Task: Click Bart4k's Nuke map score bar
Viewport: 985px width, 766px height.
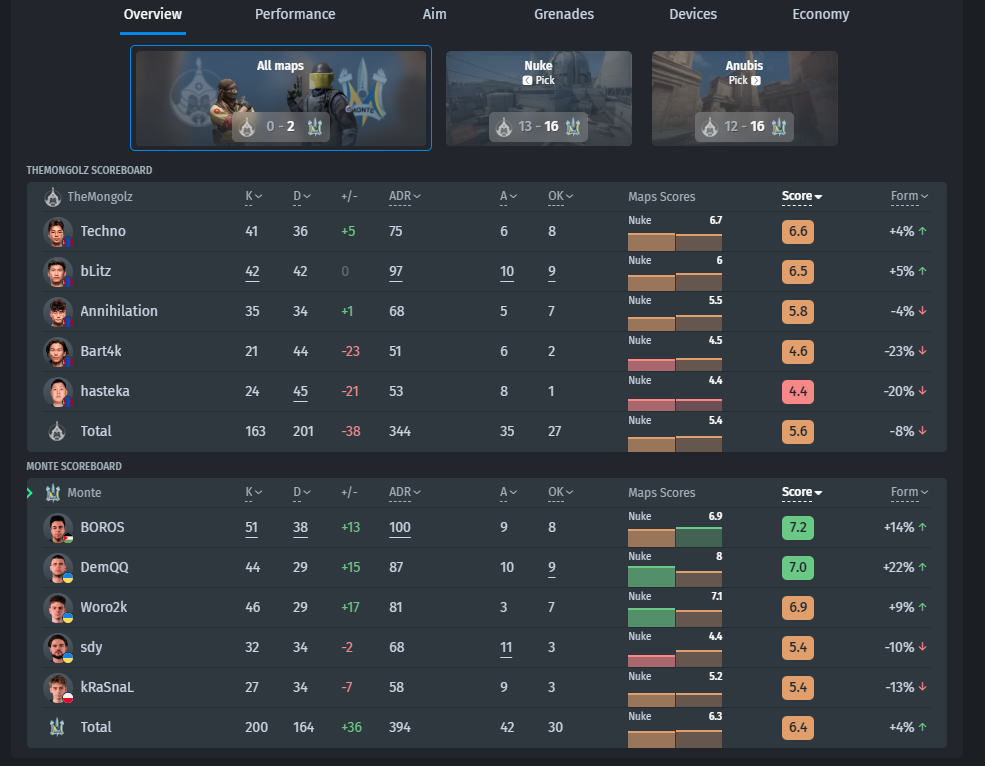Action: point(651,364)
